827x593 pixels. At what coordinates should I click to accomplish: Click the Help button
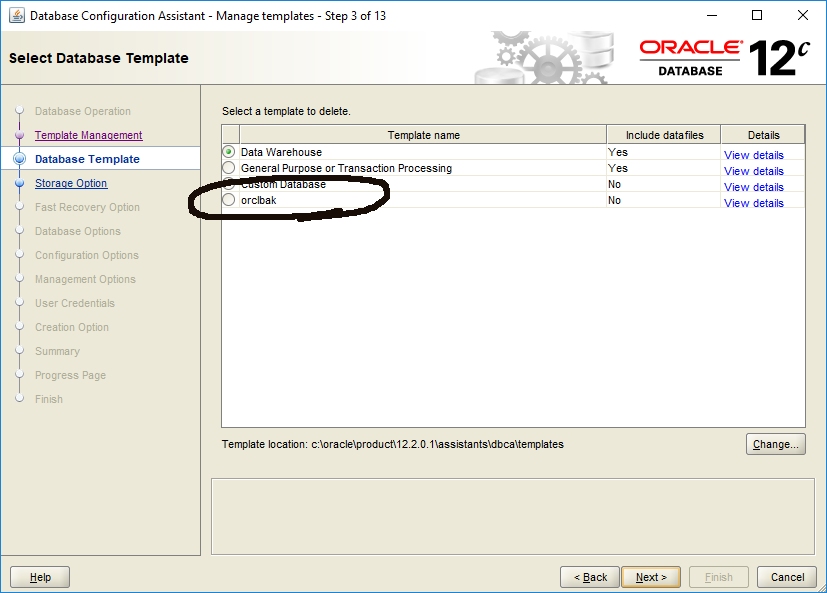pos(40,577)
